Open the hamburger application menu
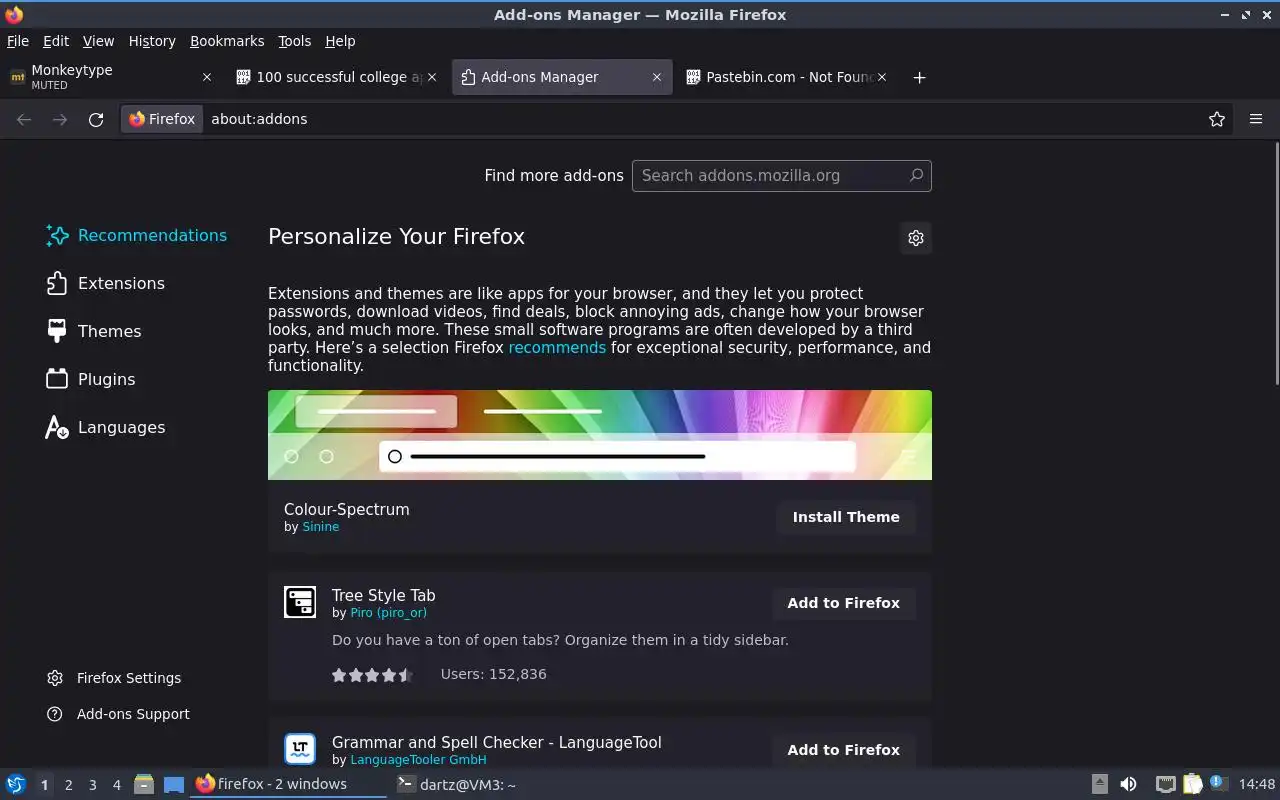1280x800 pixels. (1256, 119)
